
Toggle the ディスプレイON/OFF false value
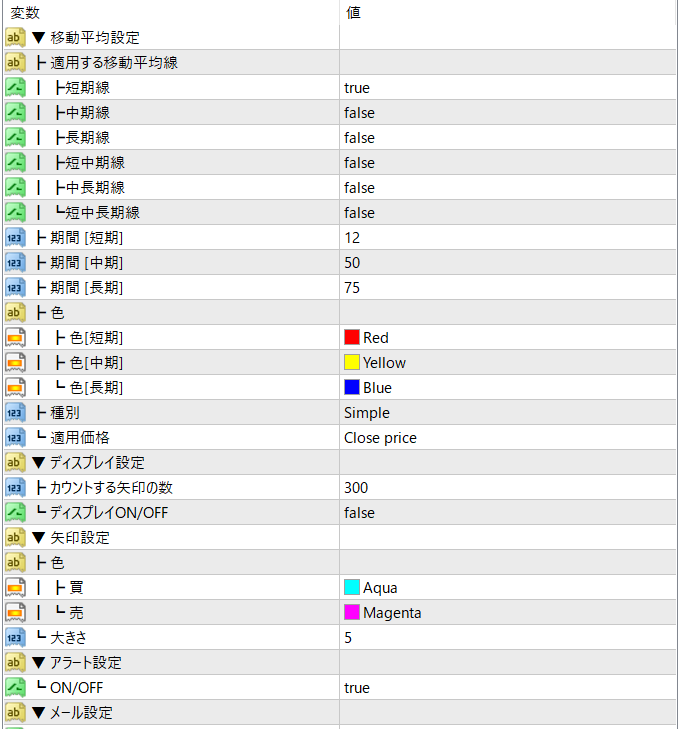point(359,513)
